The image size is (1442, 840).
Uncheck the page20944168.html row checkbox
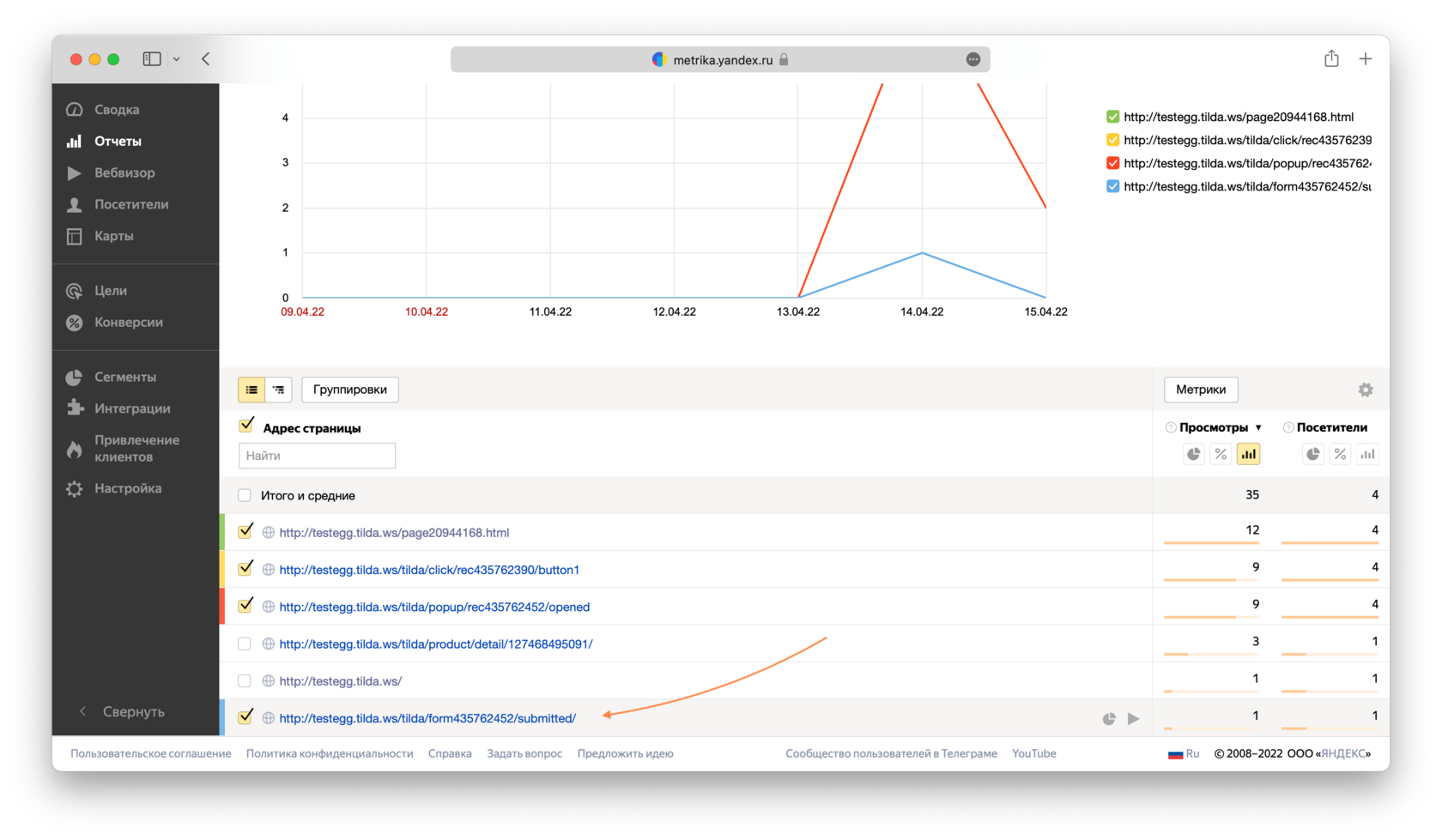pyautogui.click(x=245, y=531)
